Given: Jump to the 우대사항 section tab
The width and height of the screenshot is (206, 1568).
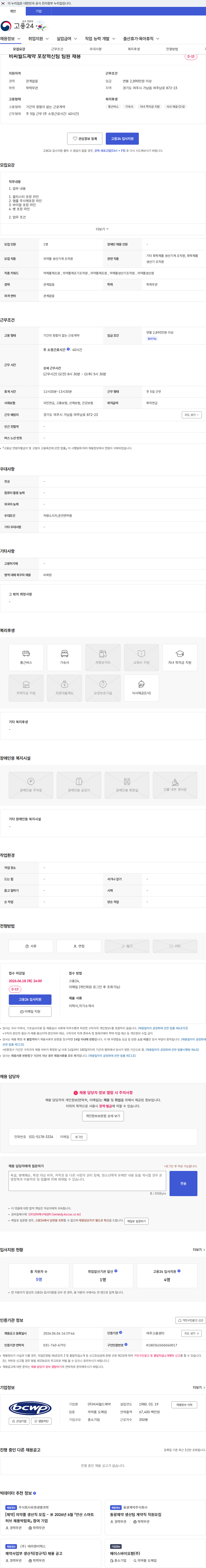Looking at the screenshot, I should click(x=95, y=49).
